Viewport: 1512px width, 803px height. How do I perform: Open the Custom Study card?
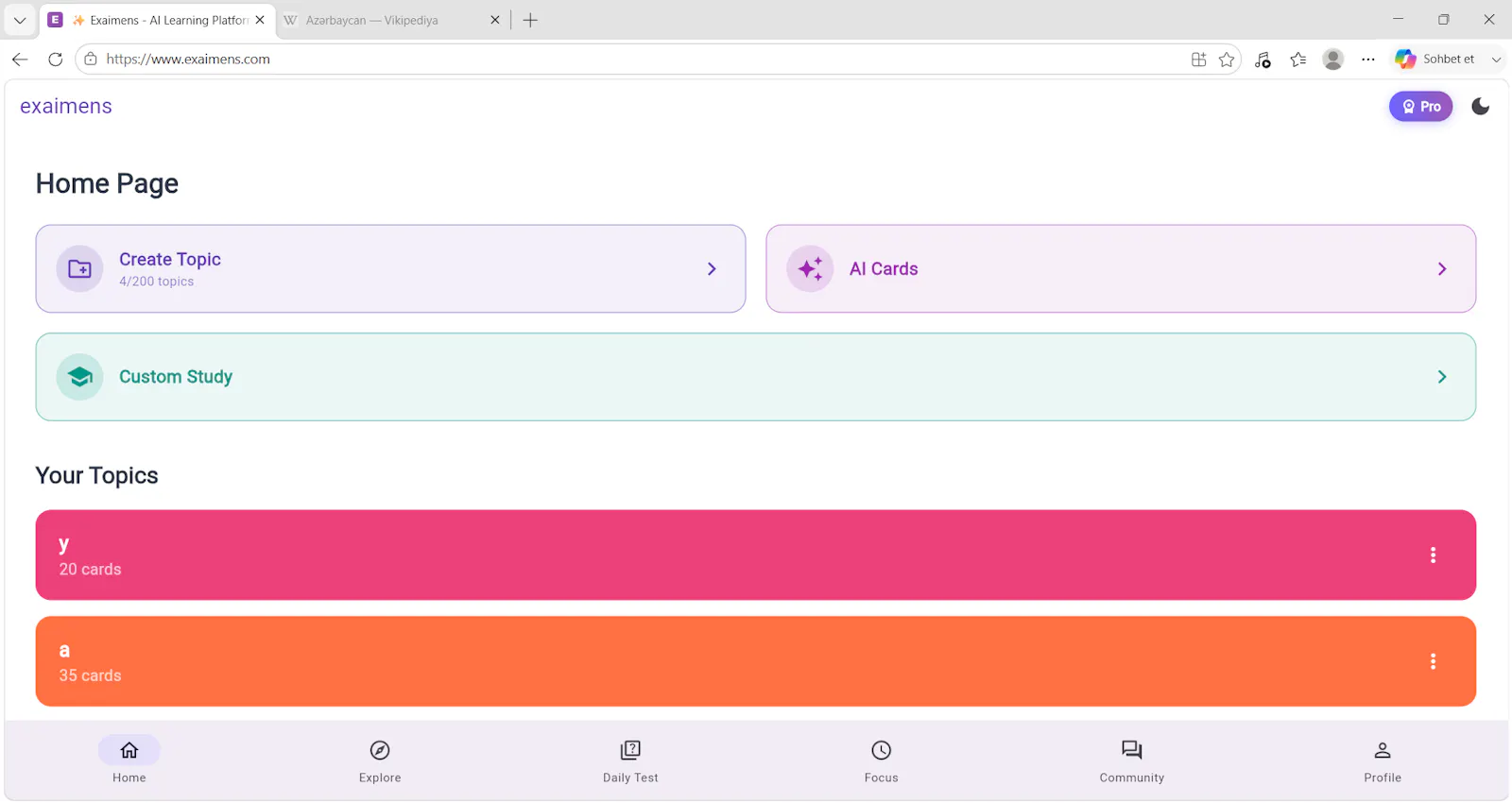pyautogui.click(x=756, y=377)
